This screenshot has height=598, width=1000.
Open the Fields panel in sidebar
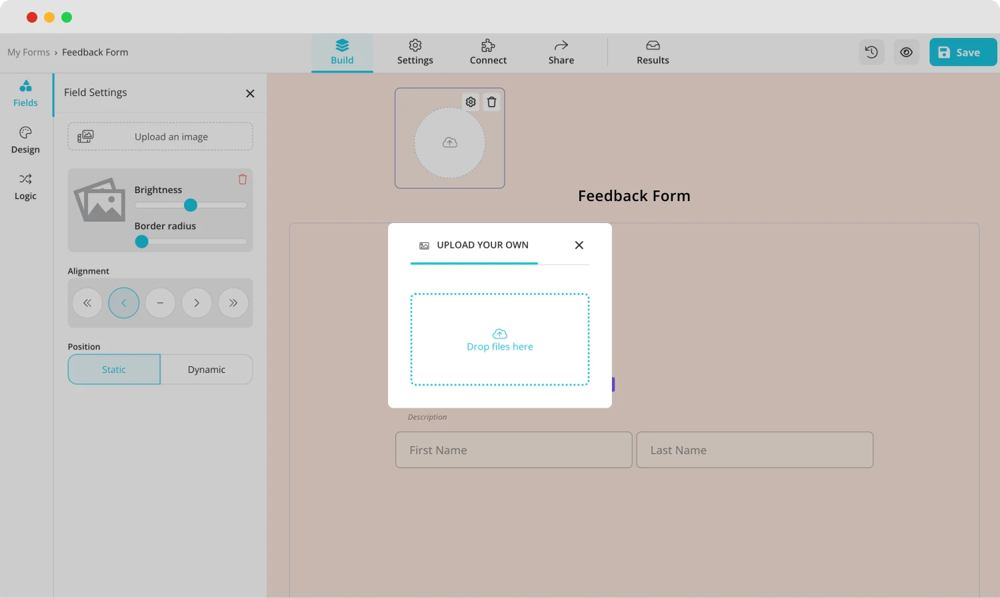(25, 93)
